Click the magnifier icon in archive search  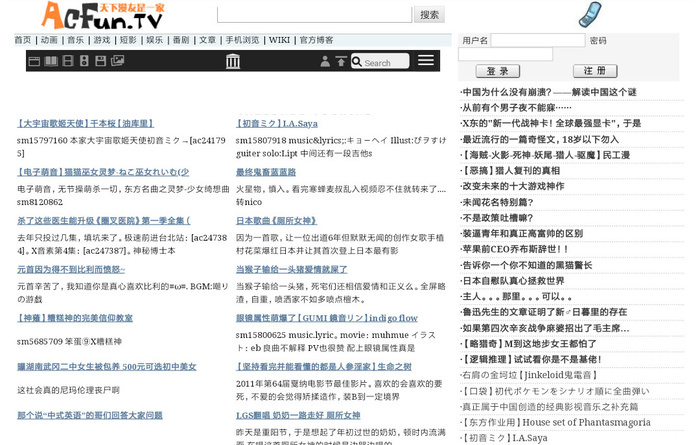[x=357, y=61]
